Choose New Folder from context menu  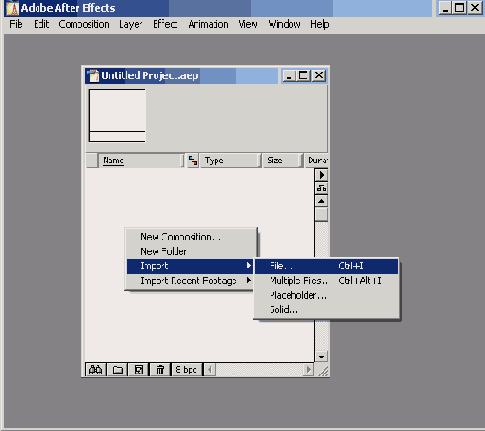[190, 251]
